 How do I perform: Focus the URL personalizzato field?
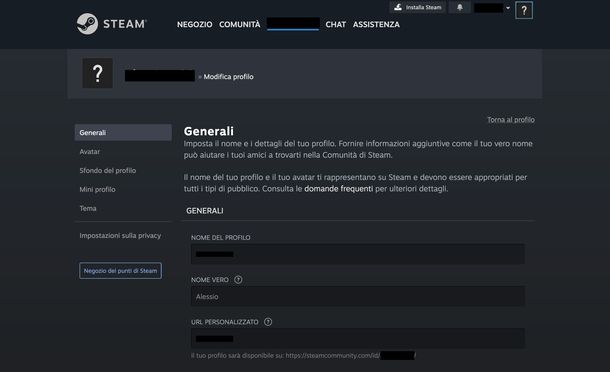point(358,339)
